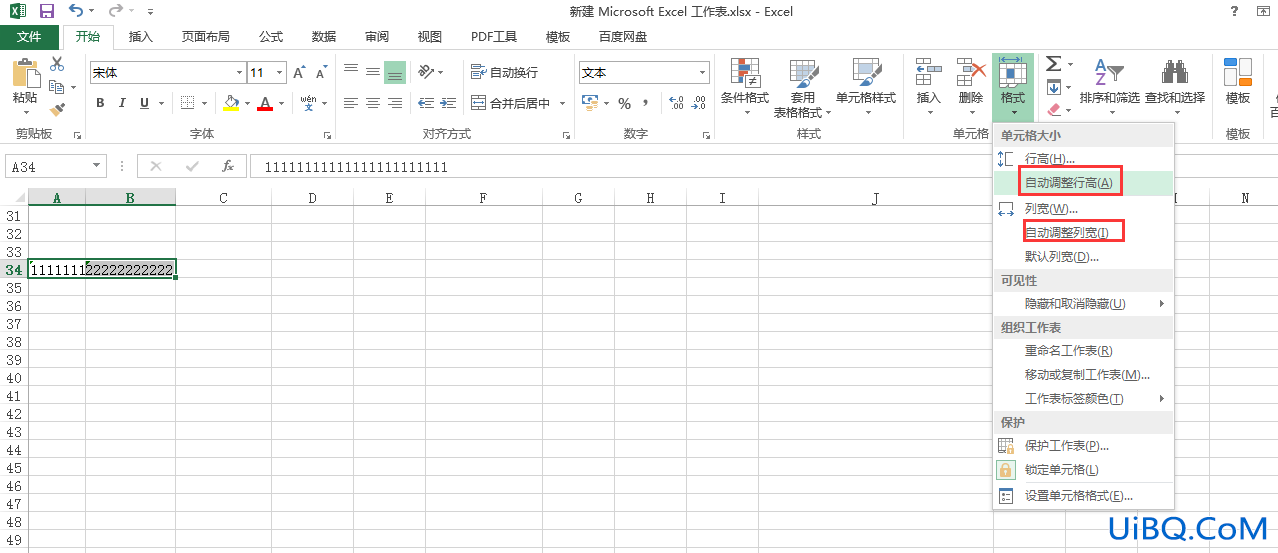Decrease decimal places
Image resolution: width=1278 pixels, height=553 pixels.
point(699,103)
